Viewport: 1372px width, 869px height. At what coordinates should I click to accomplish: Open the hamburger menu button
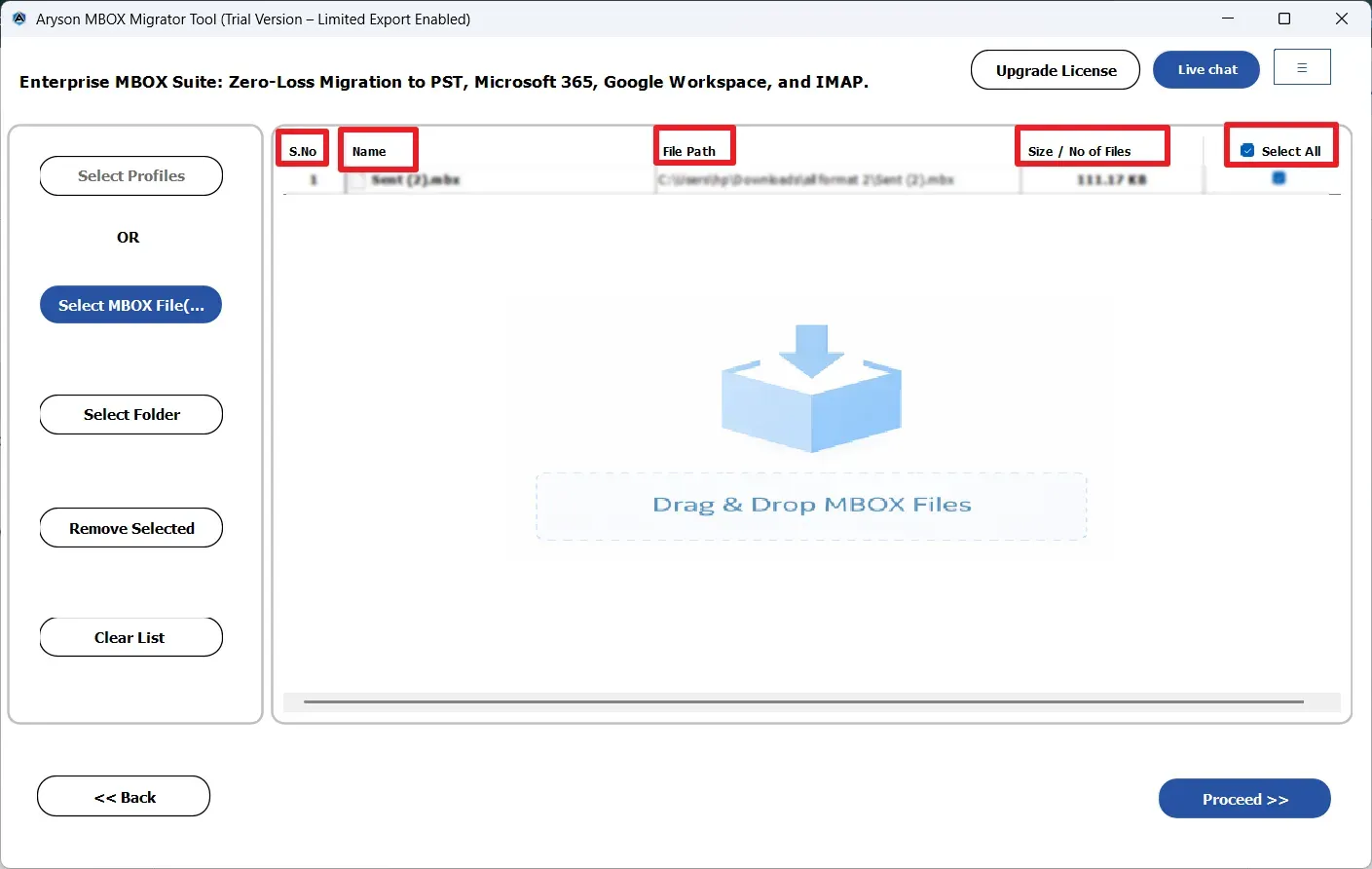click(1302, 67)
